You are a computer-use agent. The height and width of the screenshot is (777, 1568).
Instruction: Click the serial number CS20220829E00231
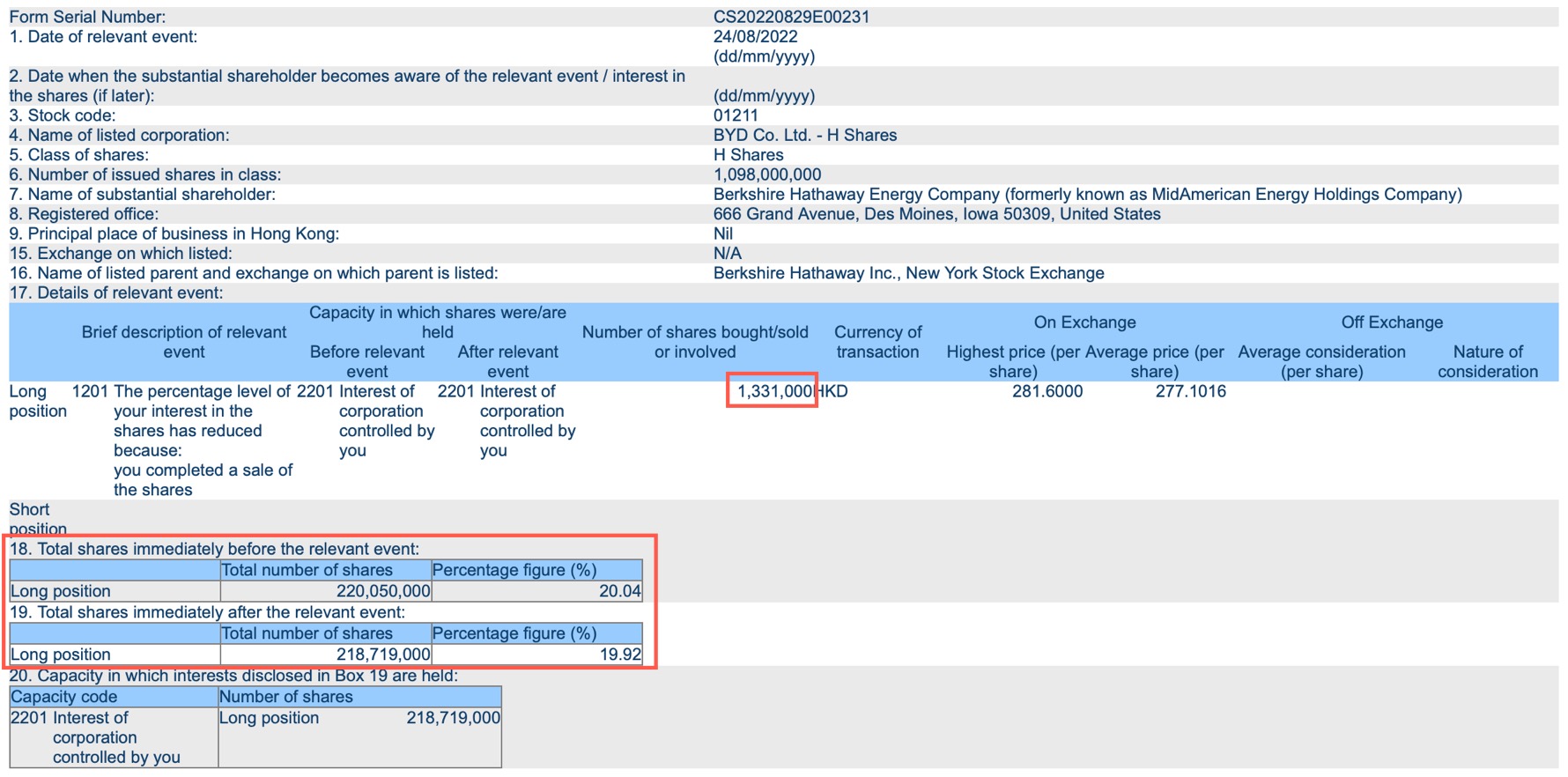791,17
